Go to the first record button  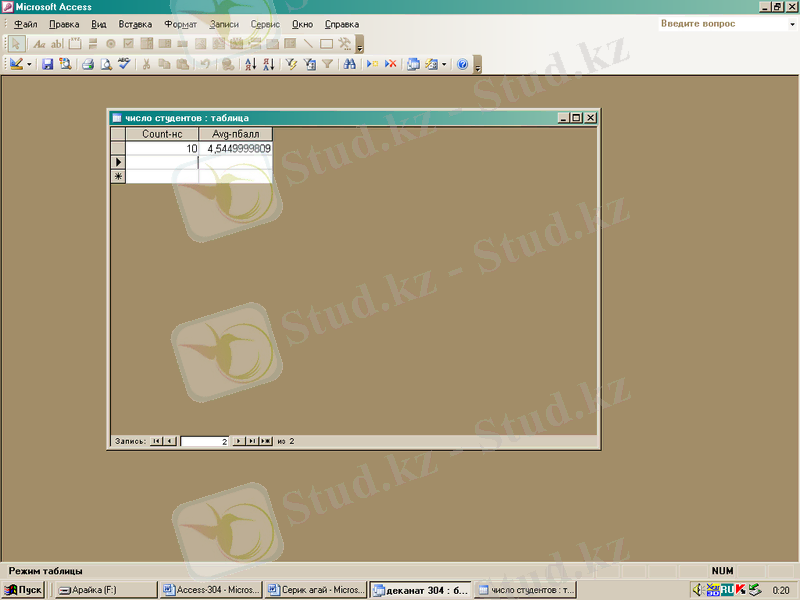156,441
